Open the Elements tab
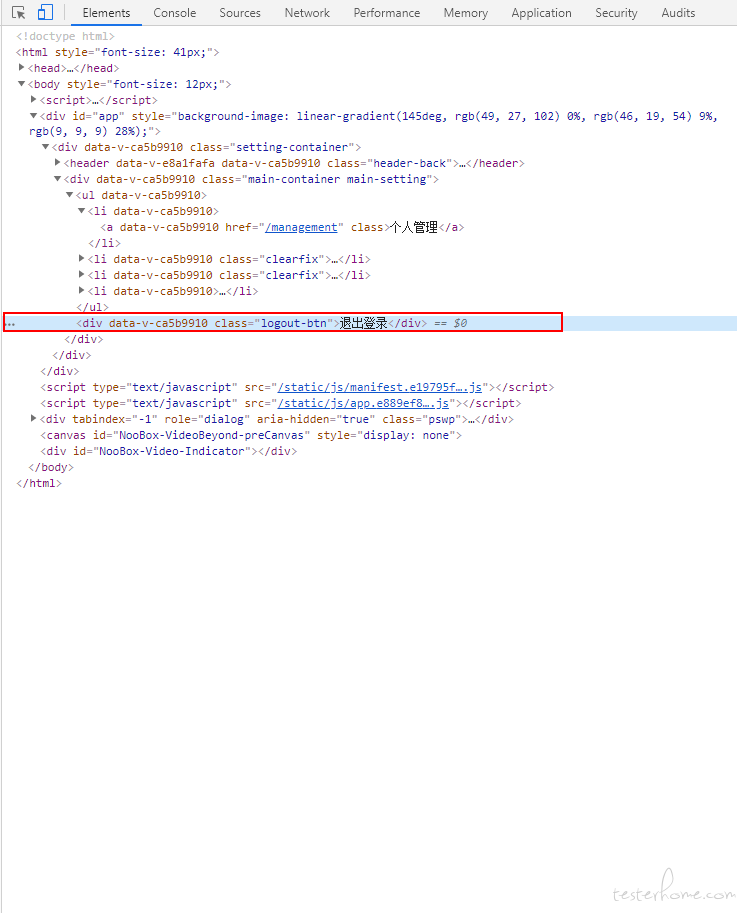Screen dimensions: 737x913 (x=106, y=13)
